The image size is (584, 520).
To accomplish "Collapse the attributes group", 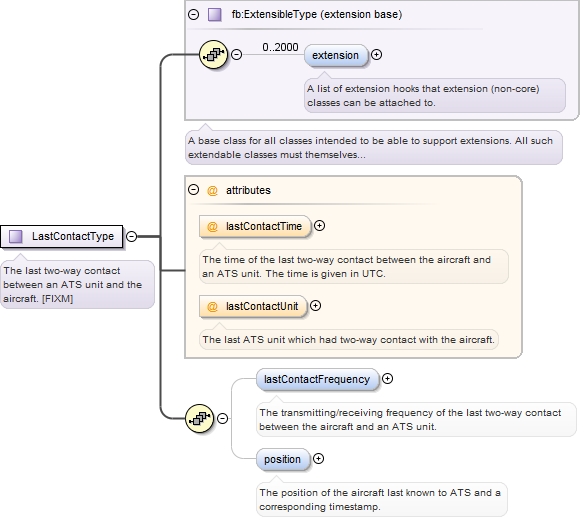I will coord(193,190).
